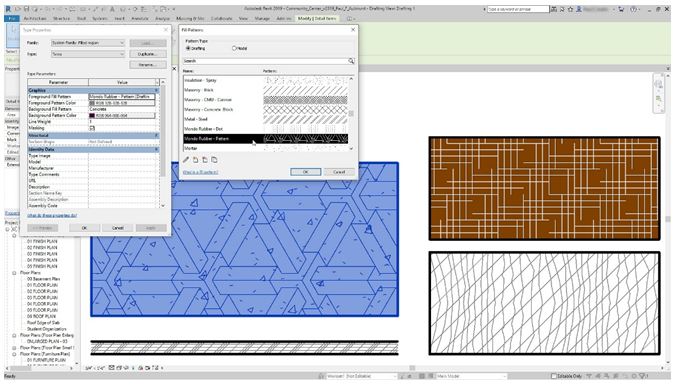This screenshot has height=387, width=677.
Task: Click the Duplicate button in Type Properties
Action: coord(148,54)
